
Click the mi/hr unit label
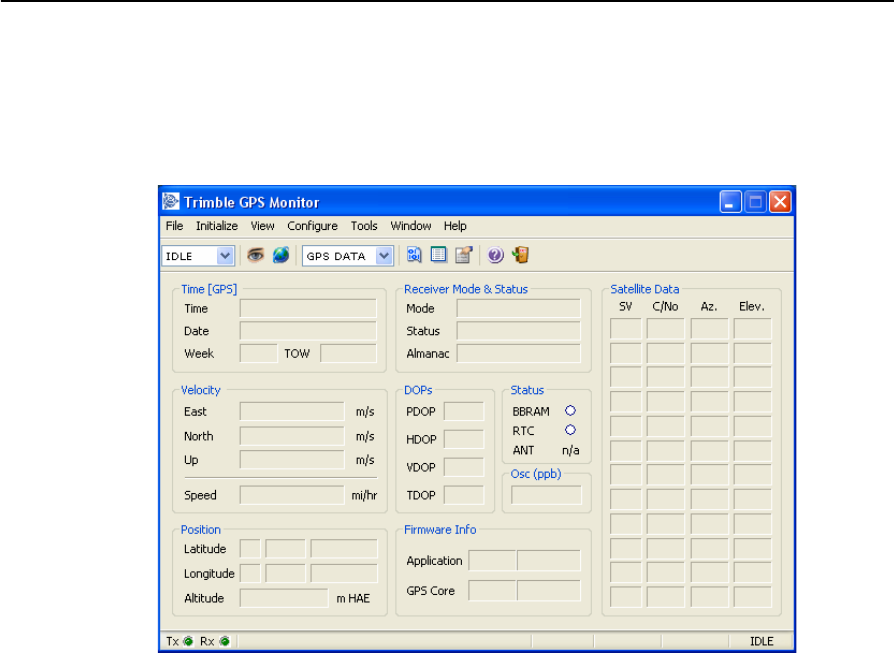tap(364, 495)
